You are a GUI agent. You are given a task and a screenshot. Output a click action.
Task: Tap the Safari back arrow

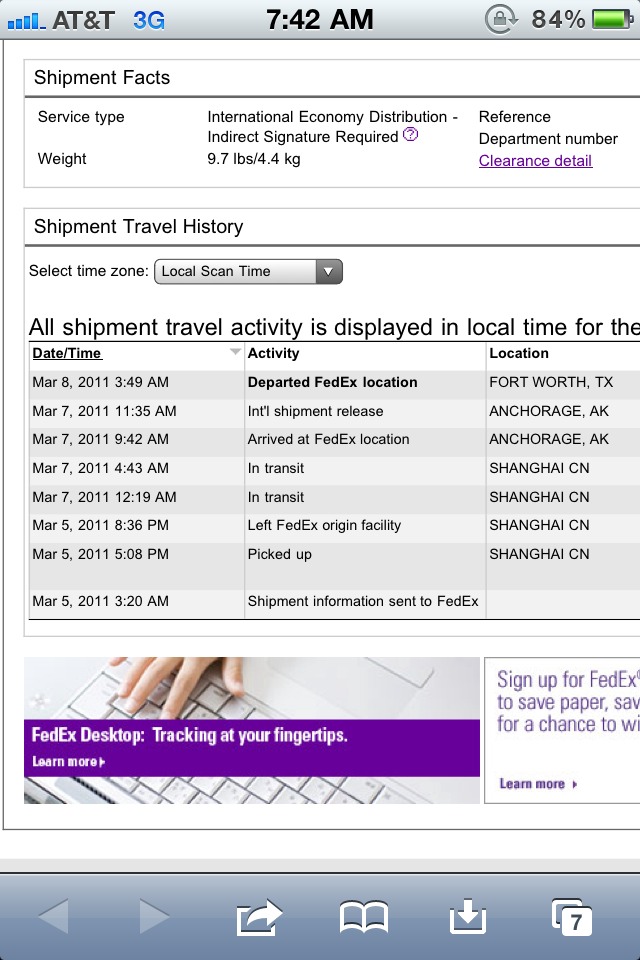coord(54,916)
